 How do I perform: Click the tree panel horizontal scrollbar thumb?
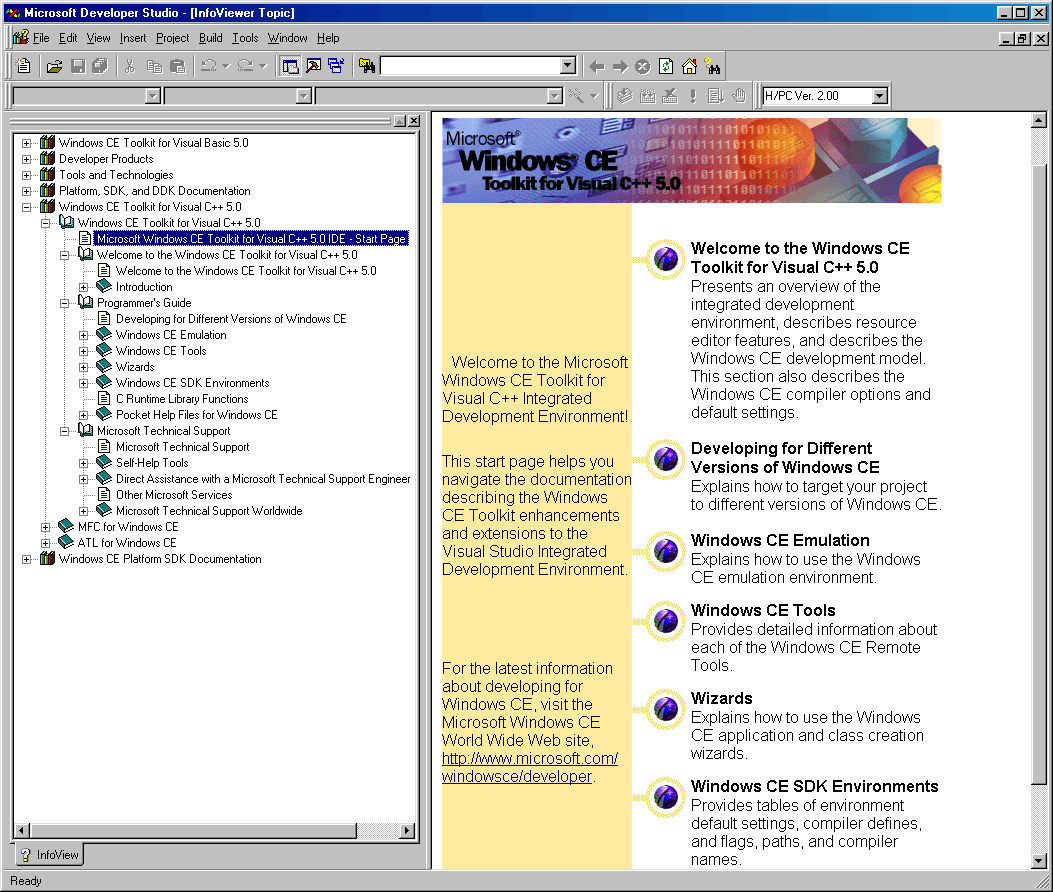pyautogui.click(x=193, y=831)
